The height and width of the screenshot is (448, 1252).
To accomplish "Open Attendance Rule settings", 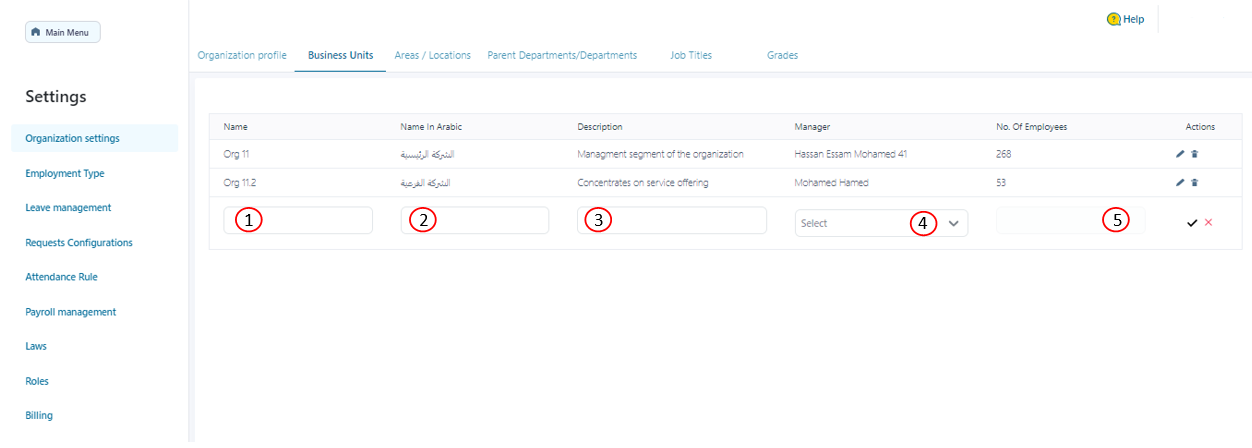I will pyautogui.click(x=61, y=277).
